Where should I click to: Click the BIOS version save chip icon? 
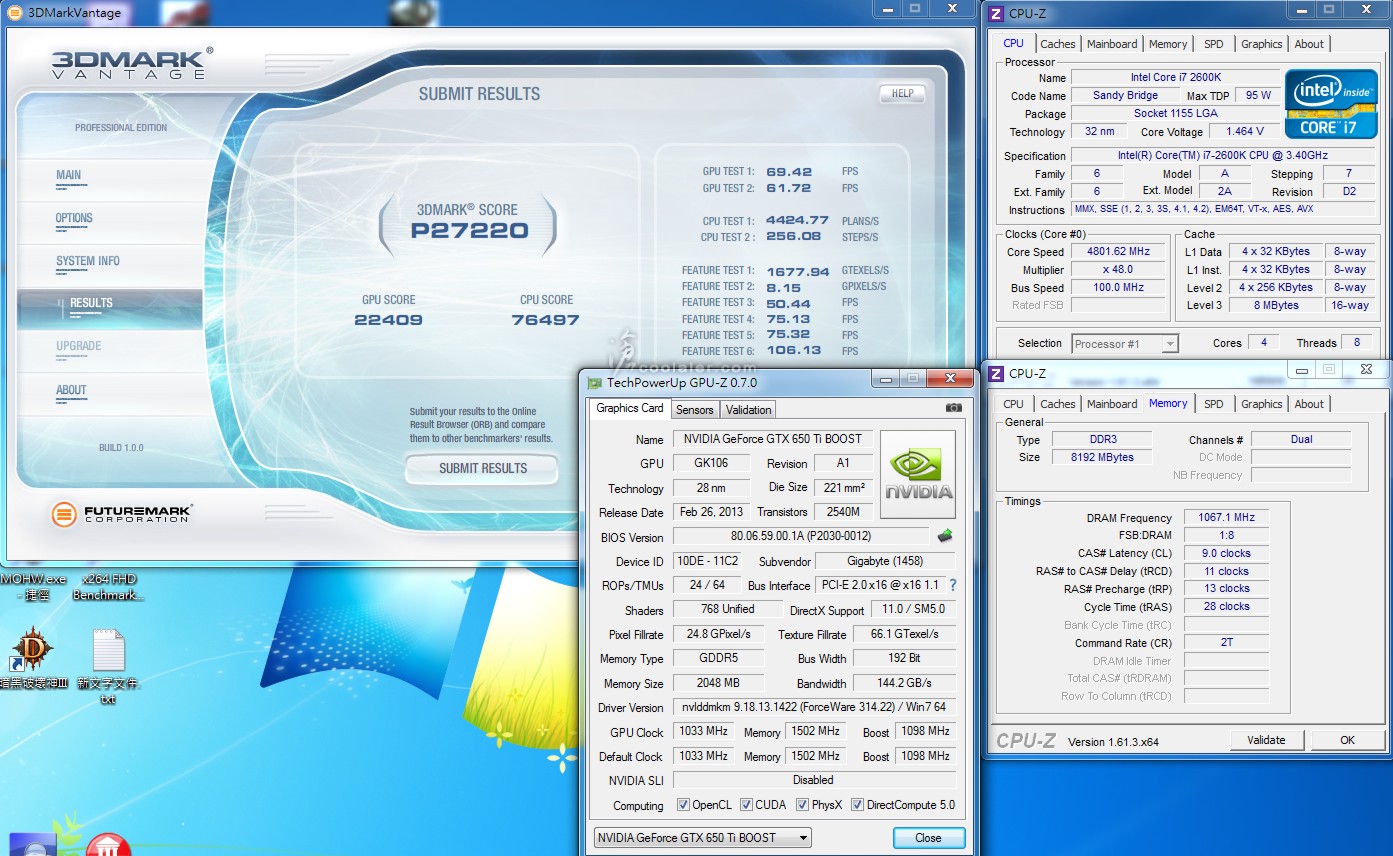pyautogui.click(x=945, y=536)
